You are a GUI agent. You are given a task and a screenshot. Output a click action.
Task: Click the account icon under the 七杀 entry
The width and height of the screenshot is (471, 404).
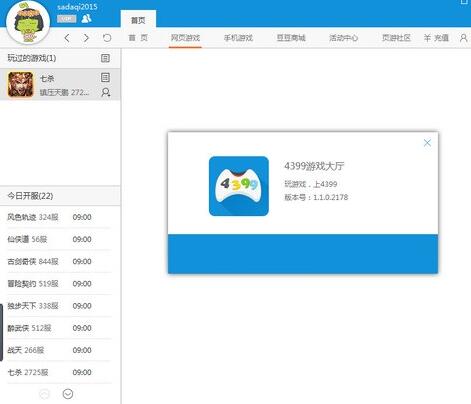106,92
